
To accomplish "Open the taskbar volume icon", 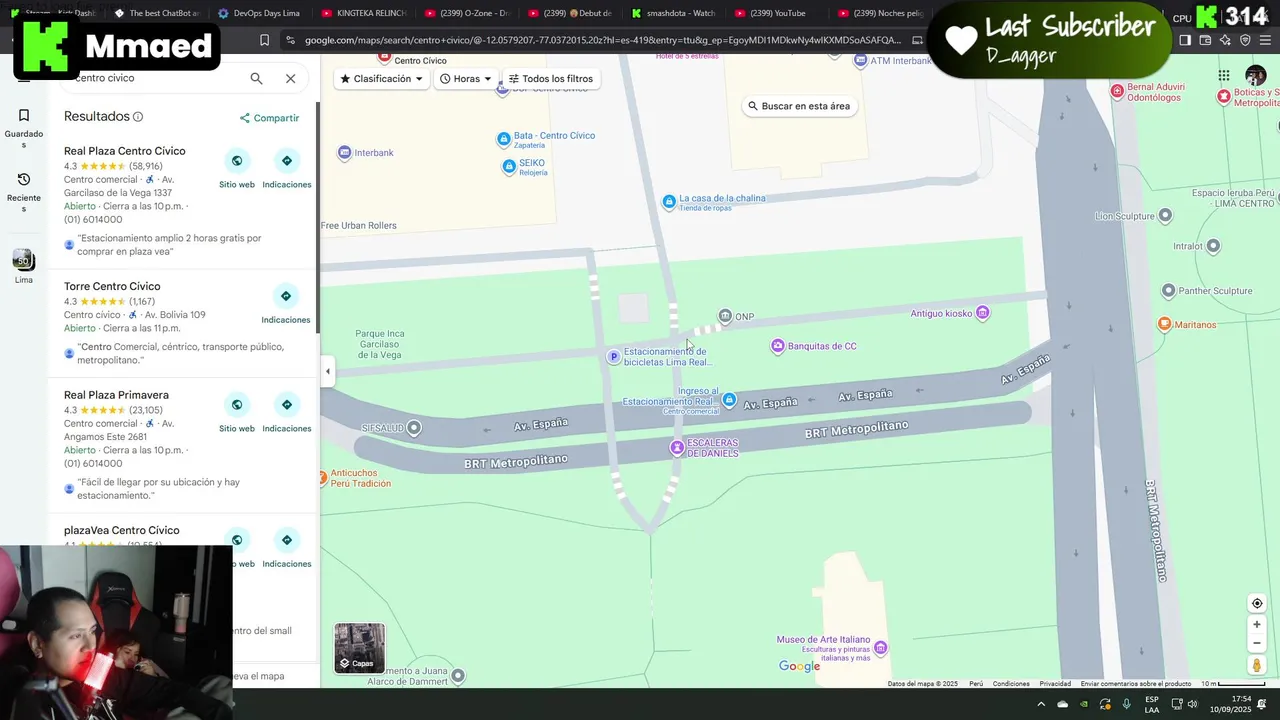I will pos(1192,704).
